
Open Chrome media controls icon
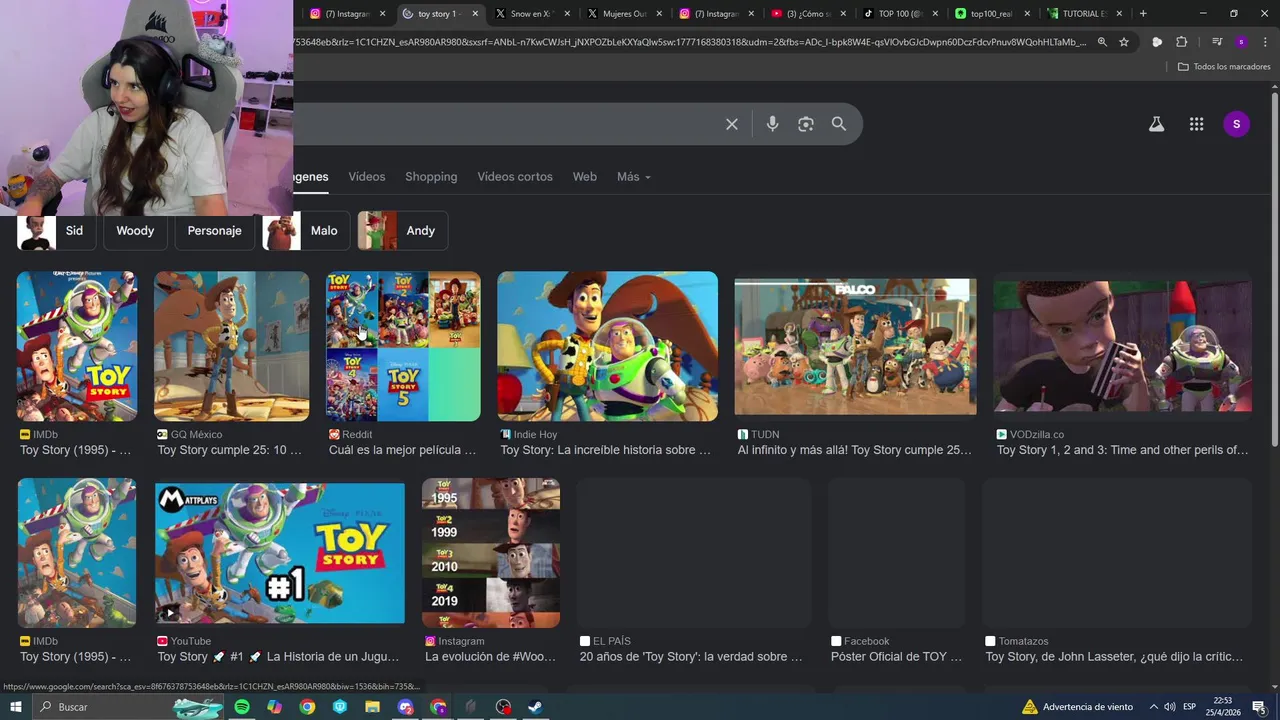1217,42
